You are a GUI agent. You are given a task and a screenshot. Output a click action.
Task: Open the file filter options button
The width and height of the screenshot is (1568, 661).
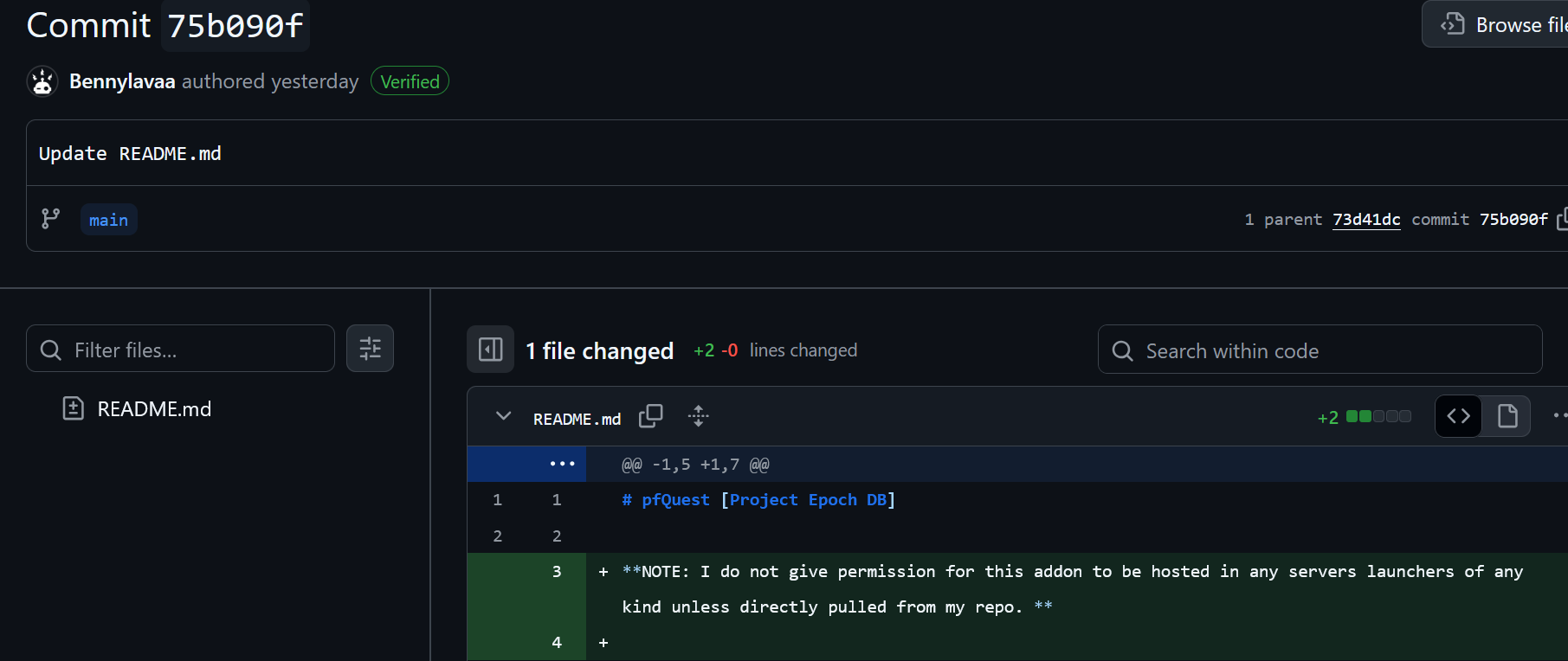(370, 349)
